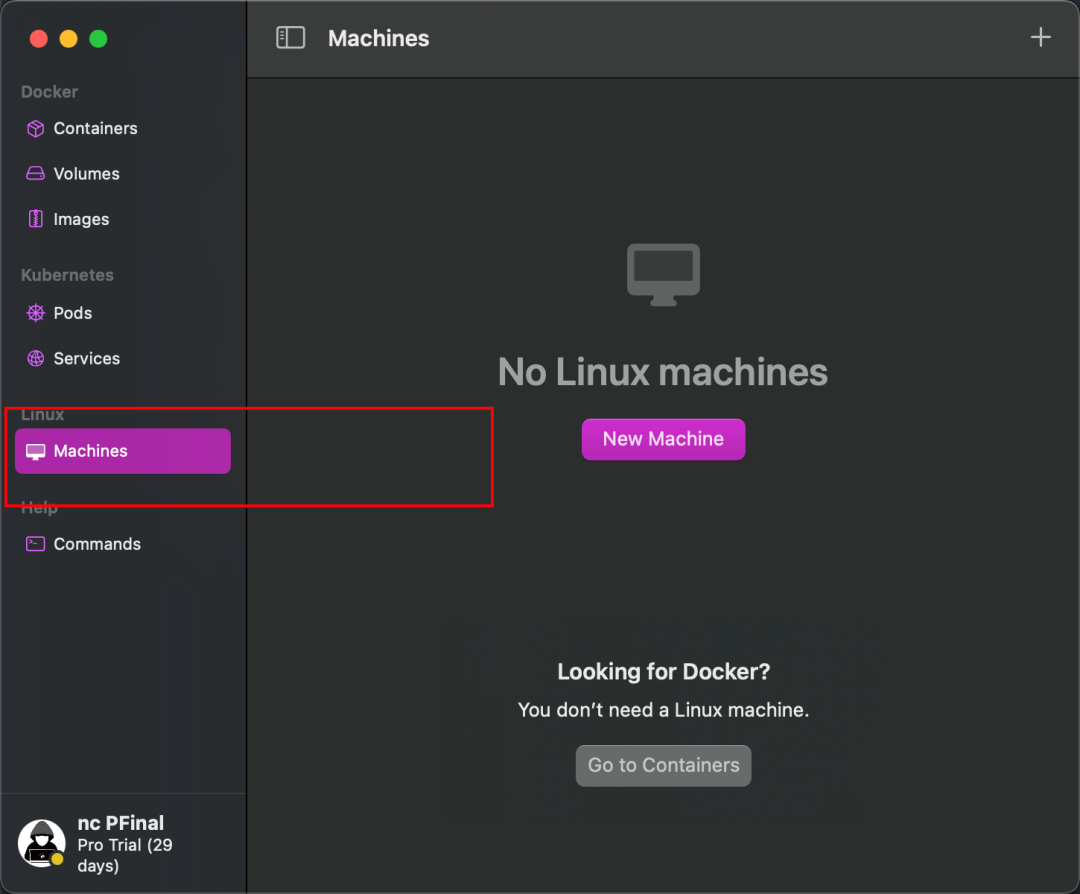Image resolution: width=1080 pixels, height=894 pixels.
Task: Select Images from the sidebar
Action: [x=123, y=219]
